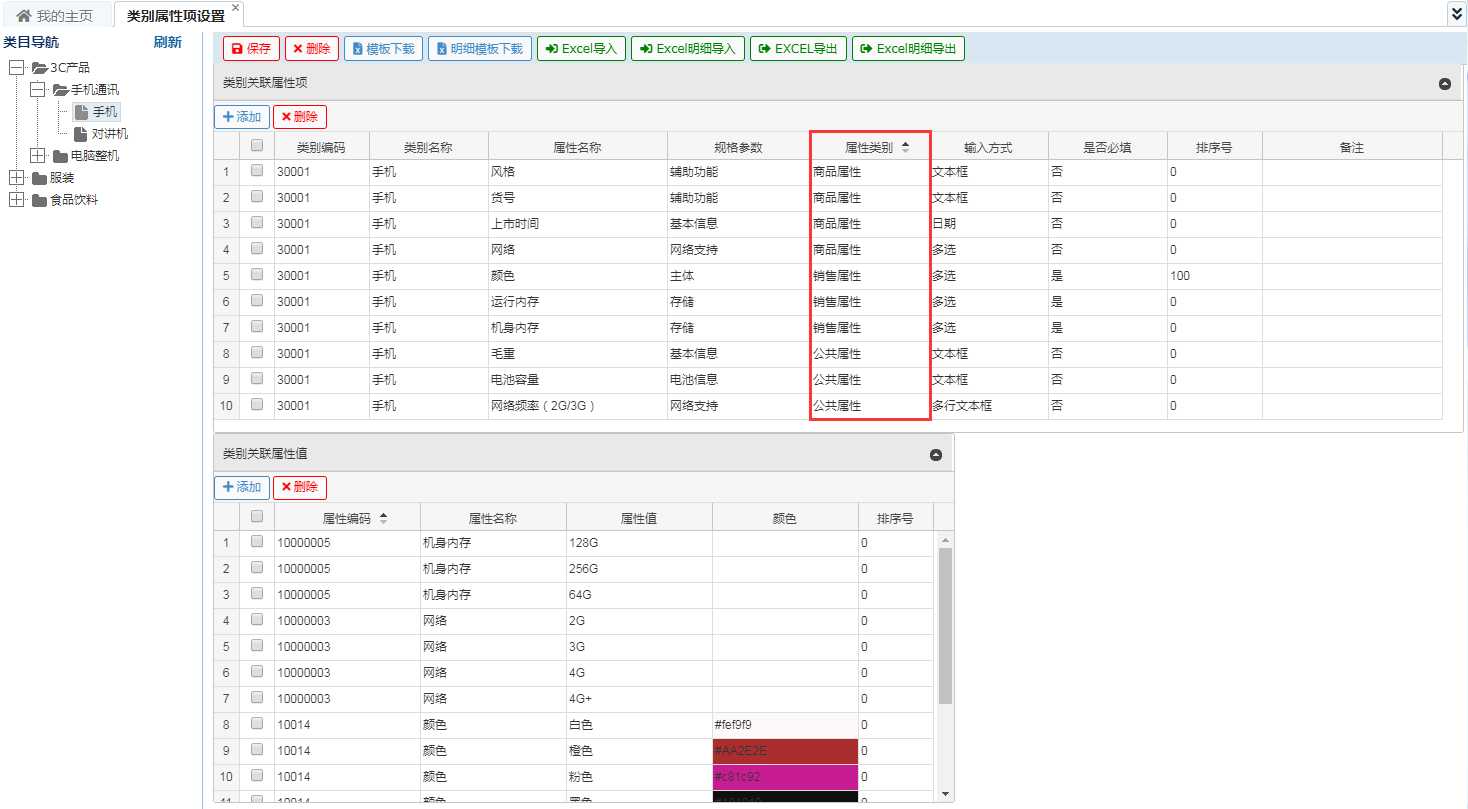
Task: Close the 类别属性项设置 tab
Action: point(236,8)
